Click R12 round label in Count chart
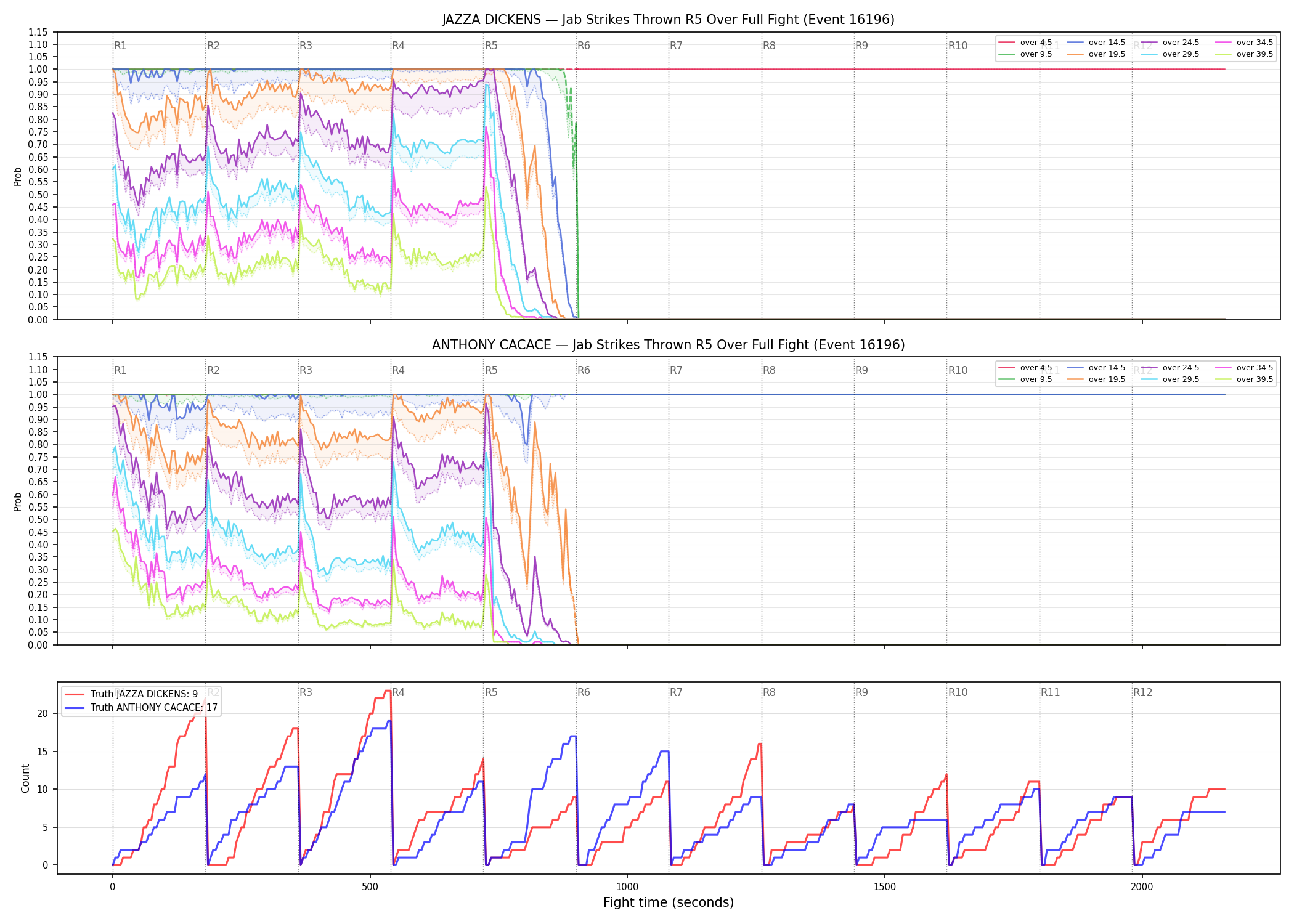Screen dimensions: 1294x924 [1142, 692]
